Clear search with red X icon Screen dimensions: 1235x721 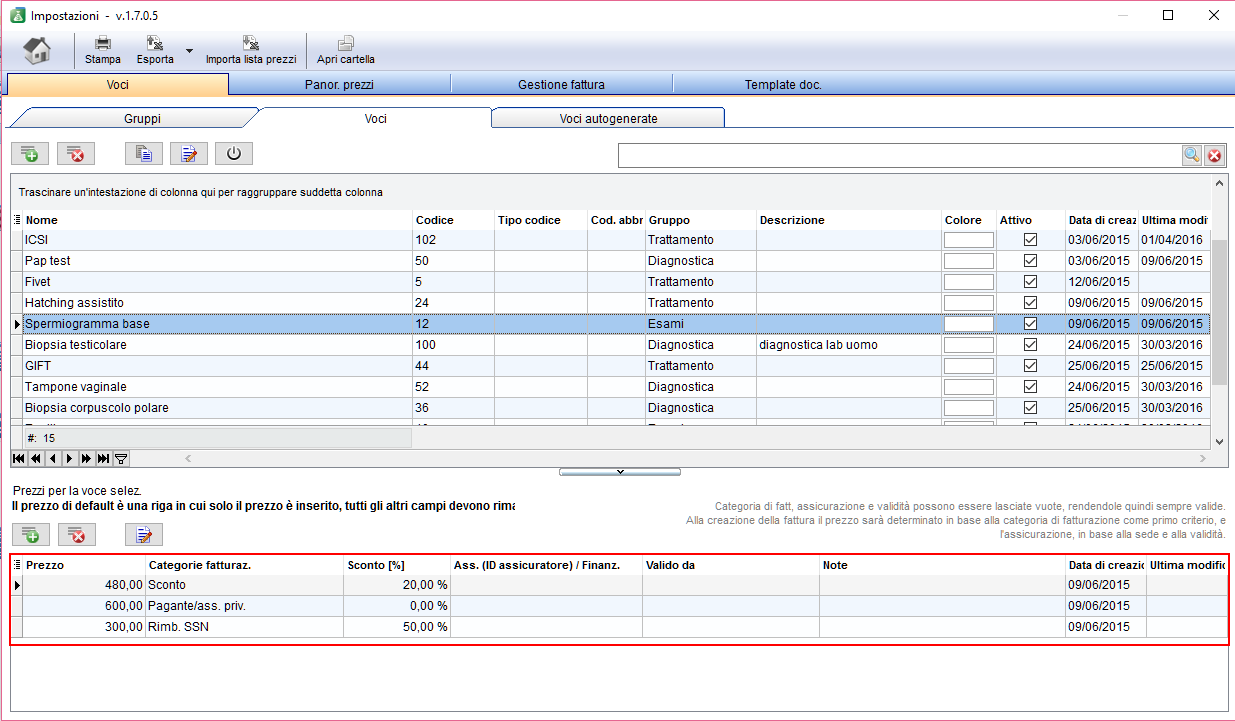tap(1214, 155)
